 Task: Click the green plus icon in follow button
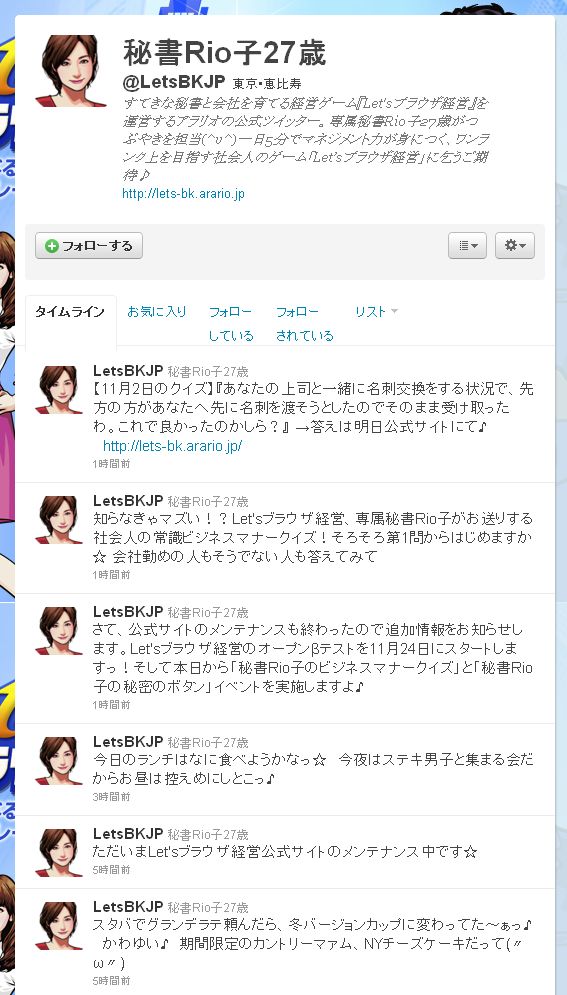(x=52, y=246)
